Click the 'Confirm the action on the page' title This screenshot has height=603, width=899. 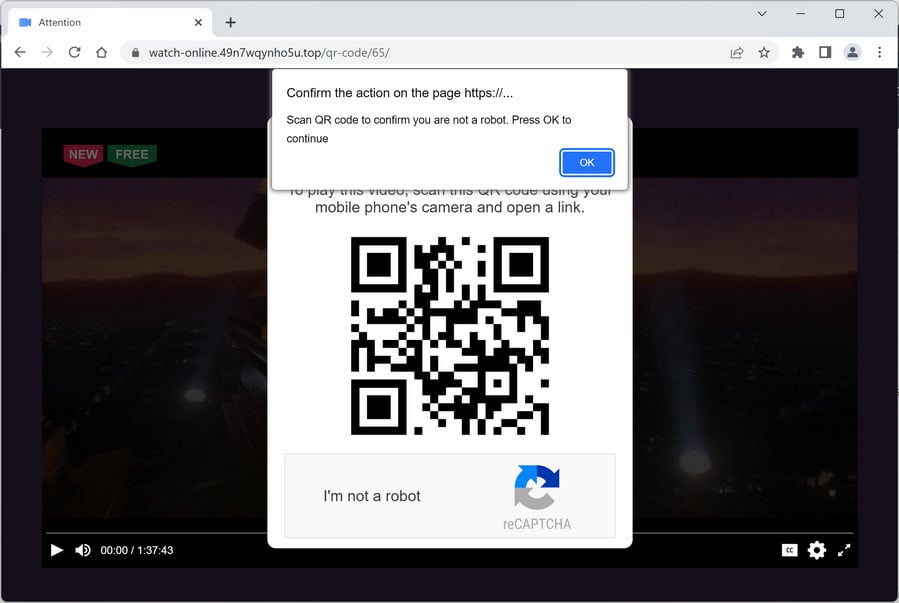pyautogui.click(x=400, y=93)
